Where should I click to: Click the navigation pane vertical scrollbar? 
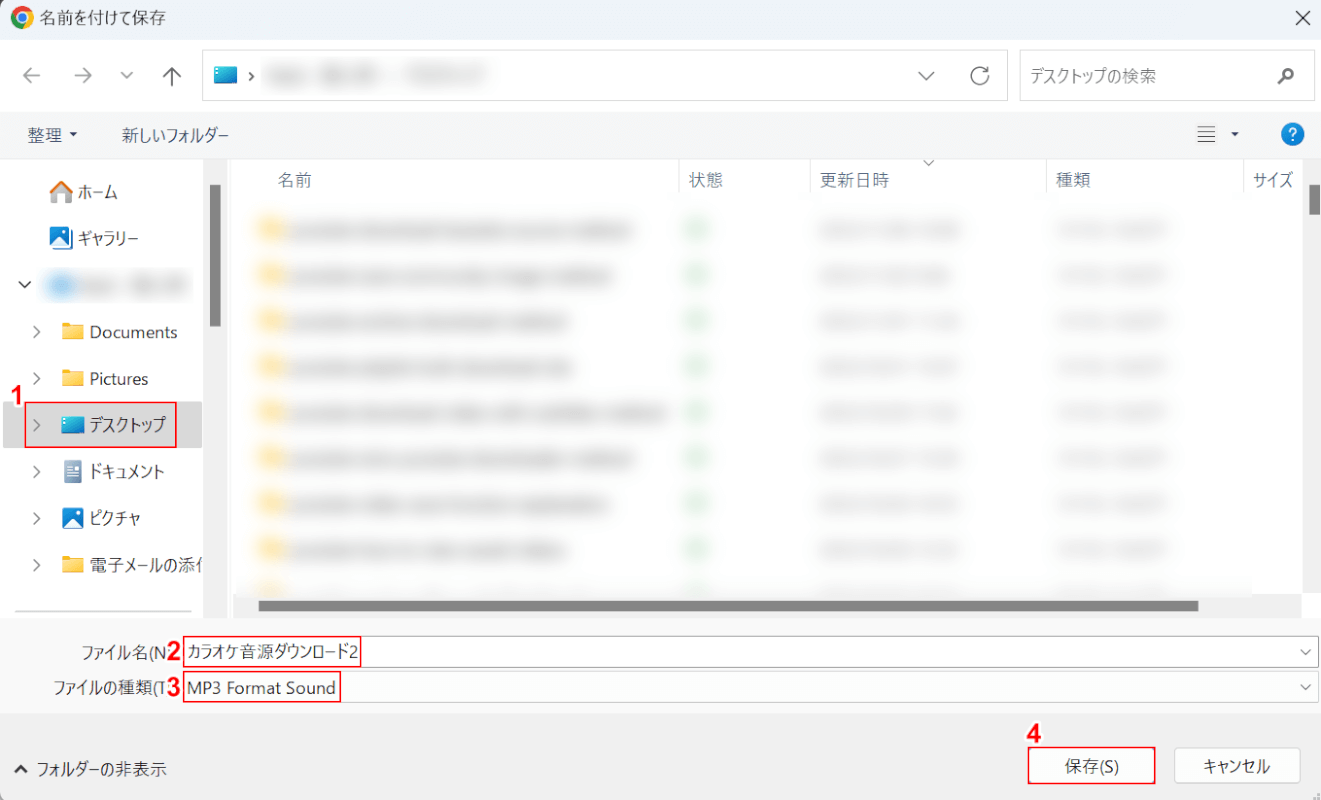214,255
